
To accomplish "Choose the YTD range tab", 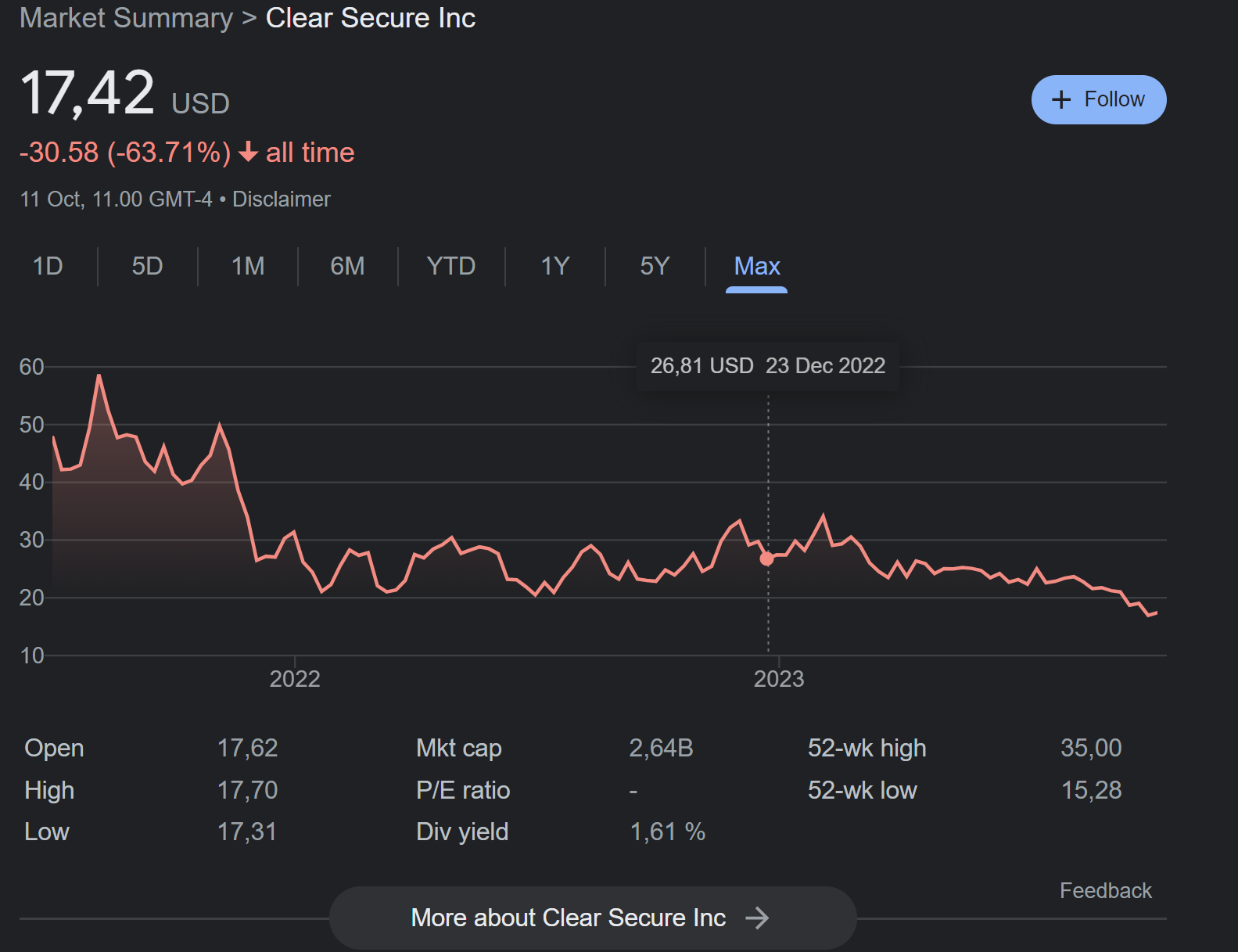I will pos(451,266).
